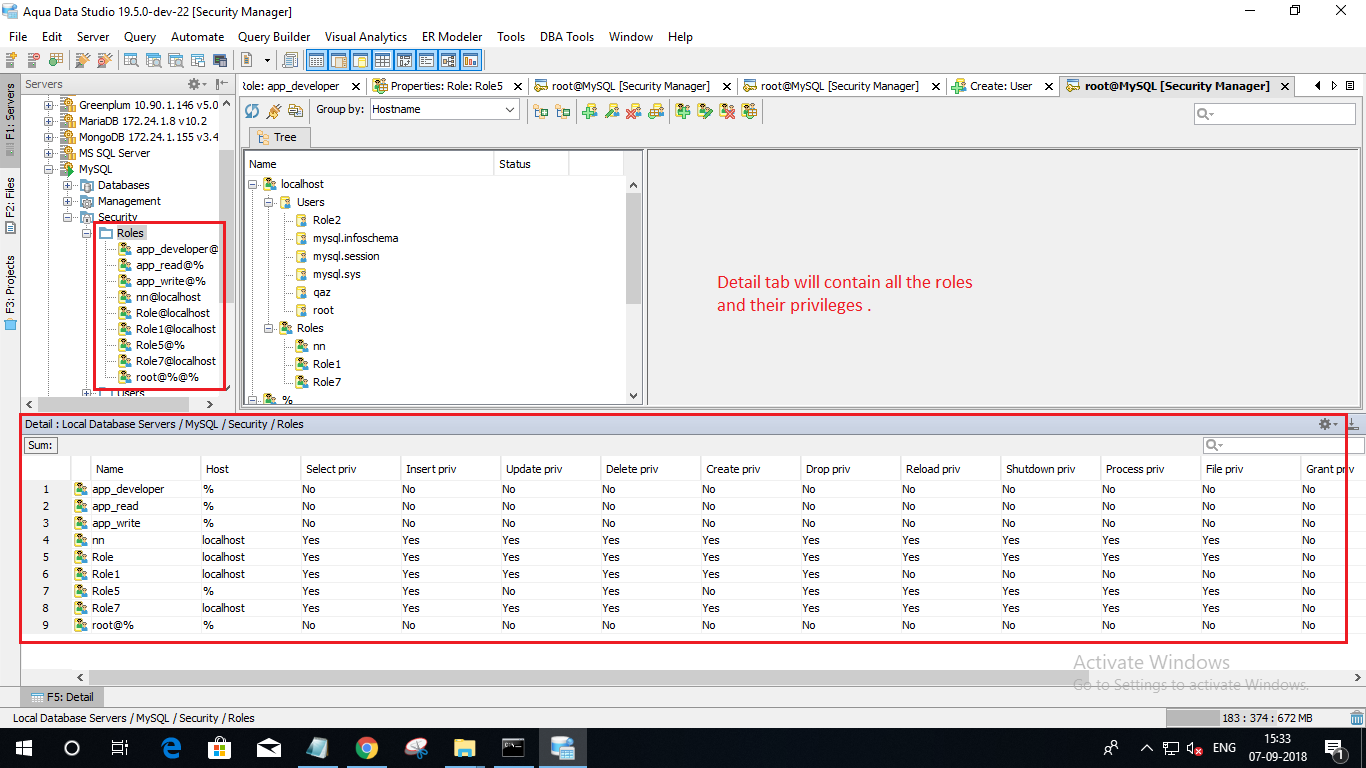Click the Windows Start button

click(23, 748)
